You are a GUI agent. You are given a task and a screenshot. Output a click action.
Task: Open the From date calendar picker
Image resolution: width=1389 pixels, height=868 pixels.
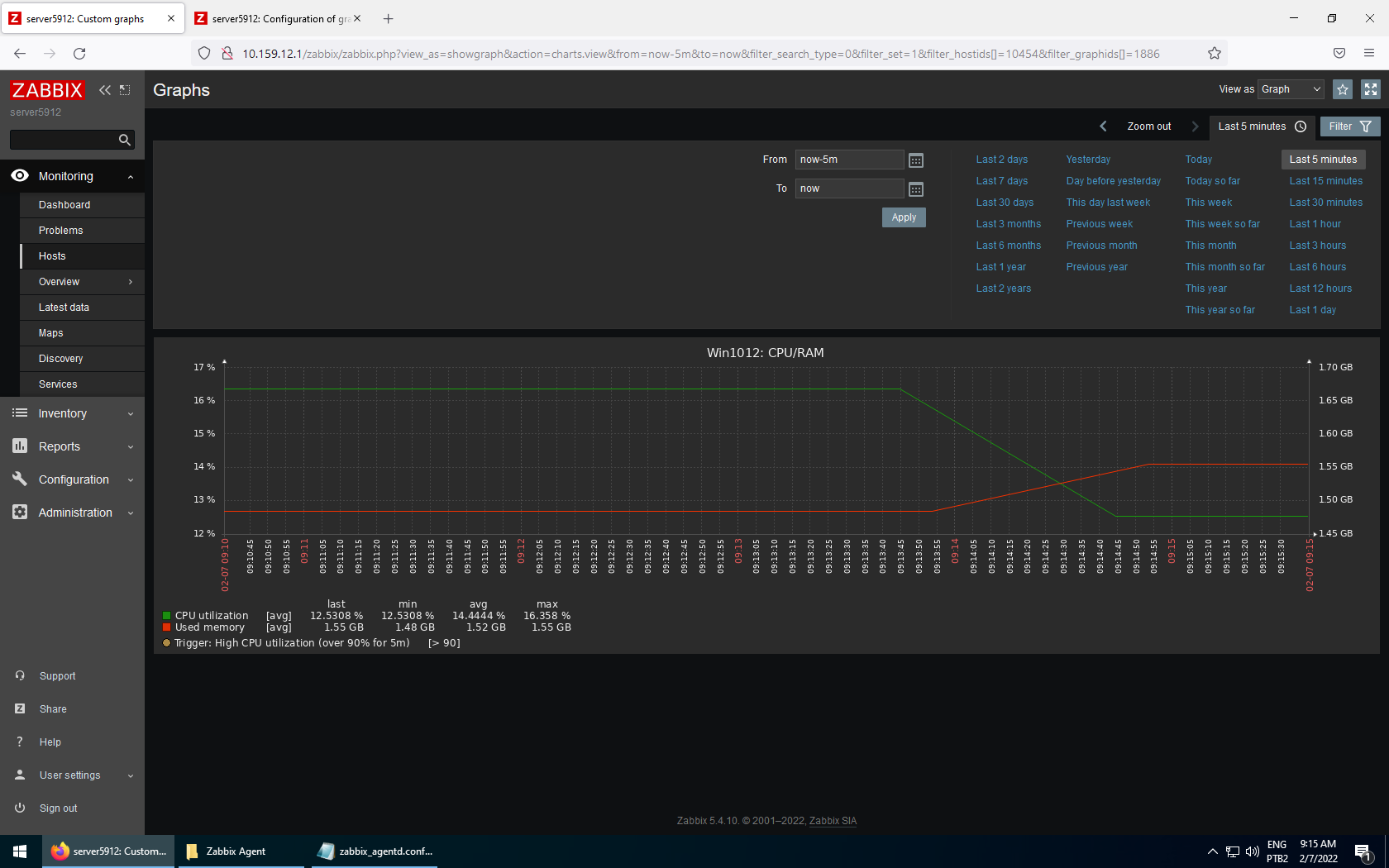[x=915, y=160]
